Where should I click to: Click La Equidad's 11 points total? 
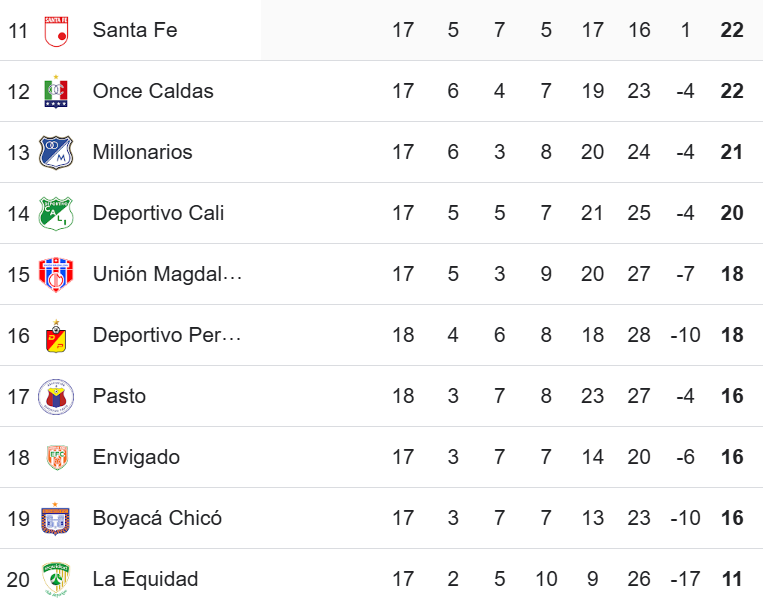coord(732,579)
